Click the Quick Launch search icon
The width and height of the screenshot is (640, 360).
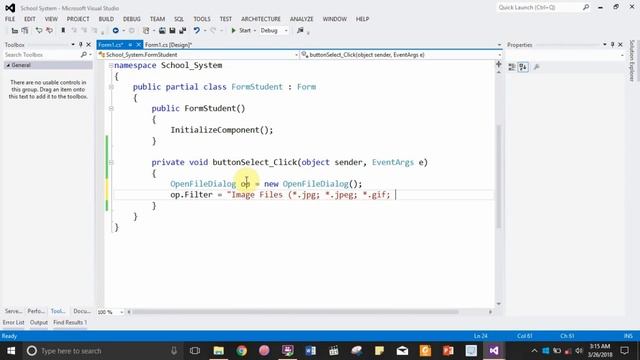click(586, 7)
